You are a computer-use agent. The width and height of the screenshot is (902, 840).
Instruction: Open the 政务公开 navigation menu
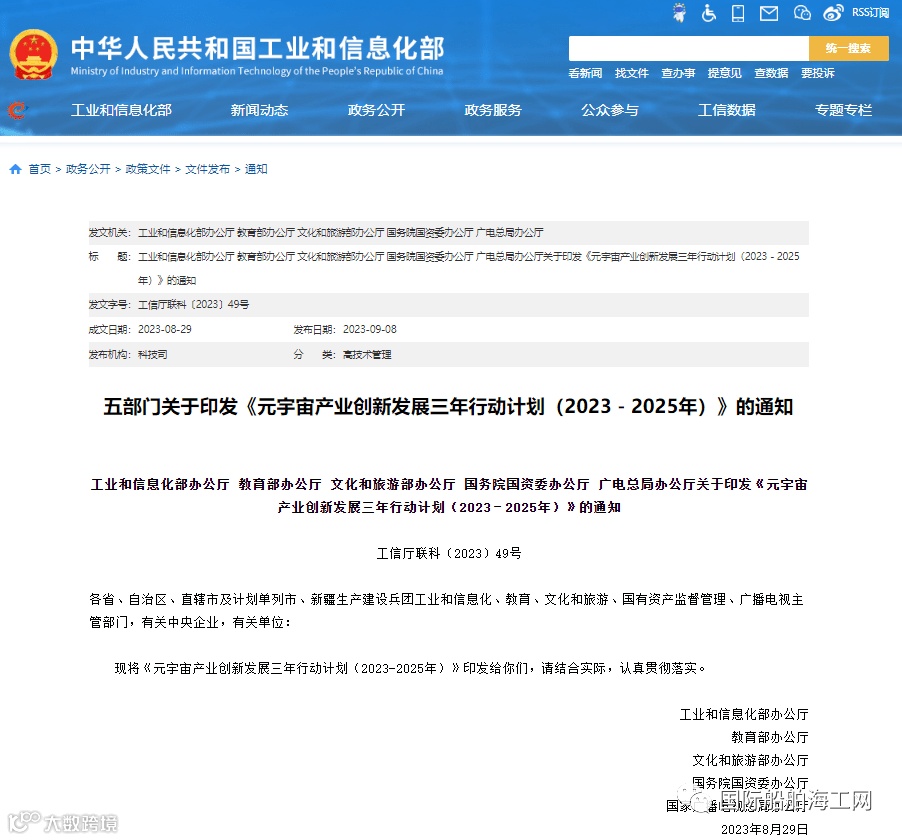(x=376, y=110)
